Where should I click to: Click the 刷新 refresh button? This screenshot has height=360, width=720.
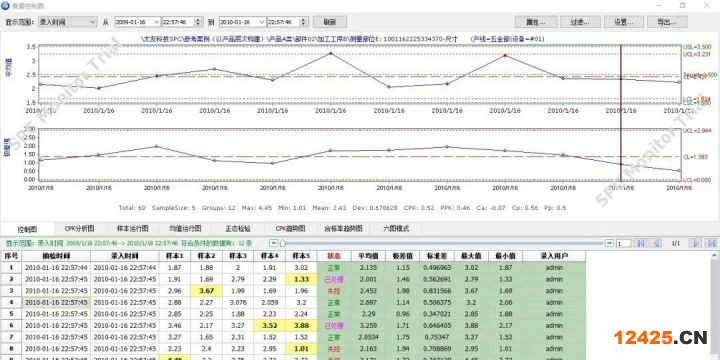coord(330,22)
